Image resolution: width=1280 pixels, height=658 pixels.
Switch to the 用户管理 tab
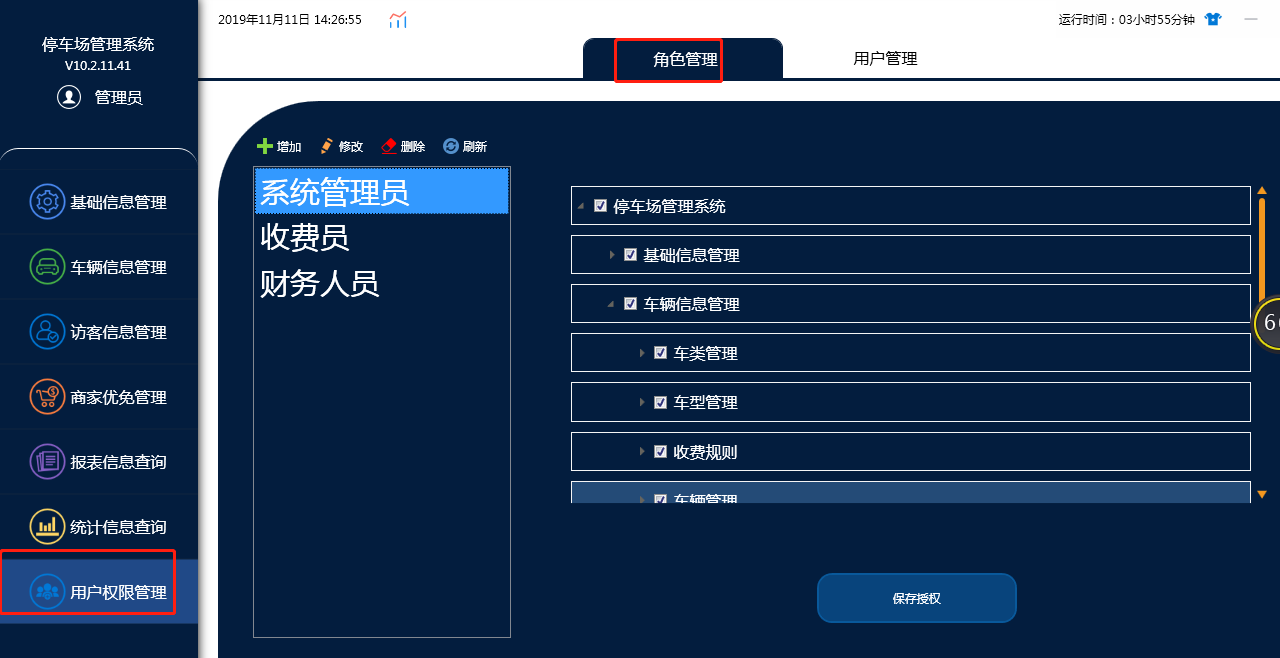(885, 59)
